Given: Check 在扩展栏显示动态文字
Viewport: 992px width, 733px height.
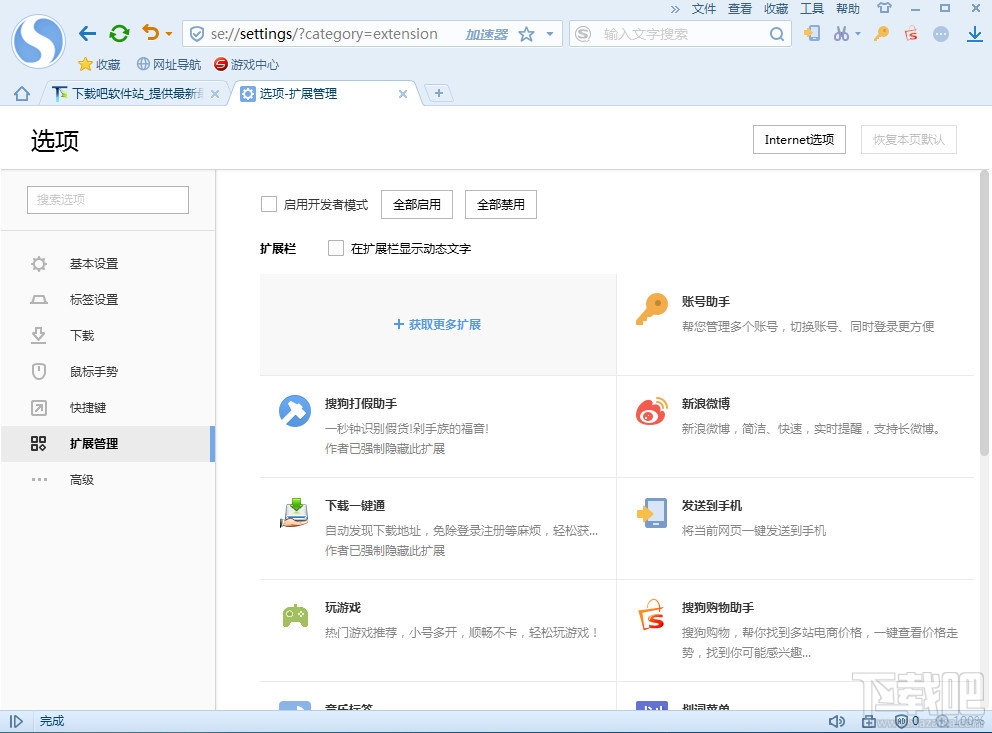Looking at the screenshot, I should [336, 249].
